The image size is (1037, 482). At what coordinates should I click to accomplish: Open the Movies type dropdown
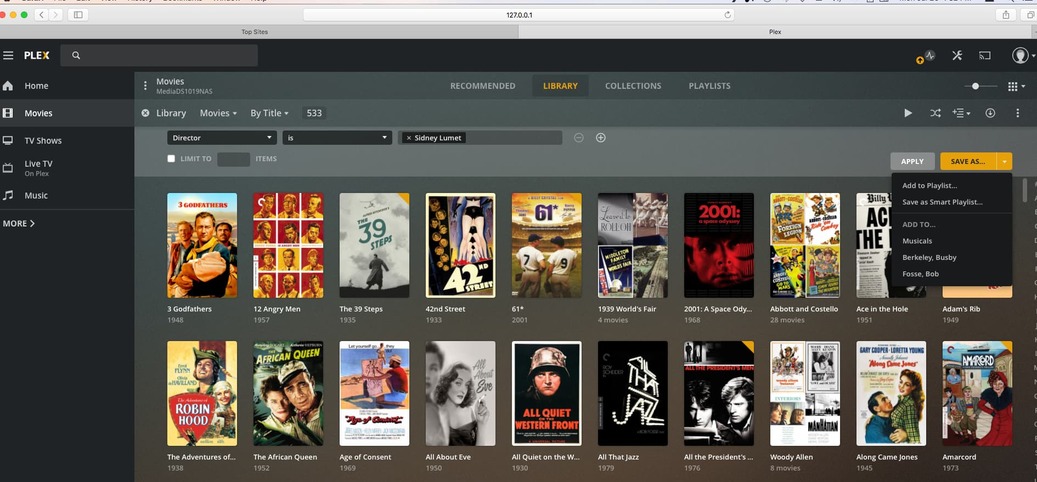(218, 113)
